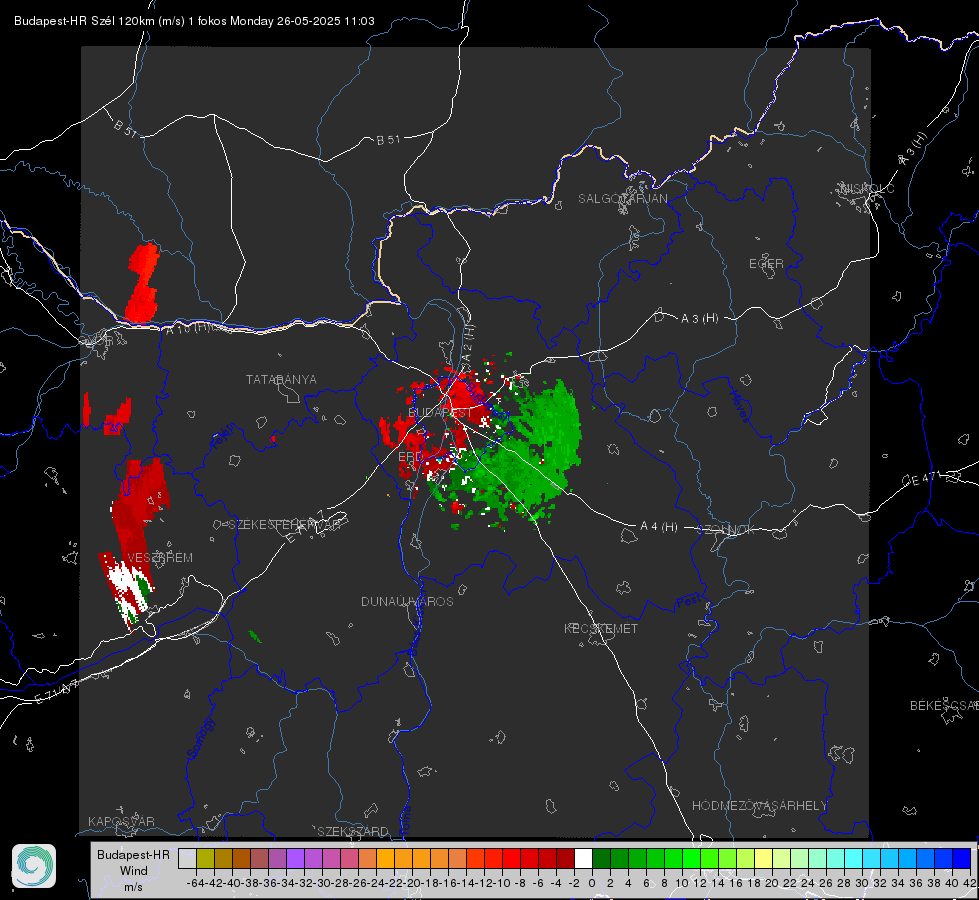Click the white legend swatch between -2 and 0
Screen dimensions: 979x900
(x=583, y=858)
